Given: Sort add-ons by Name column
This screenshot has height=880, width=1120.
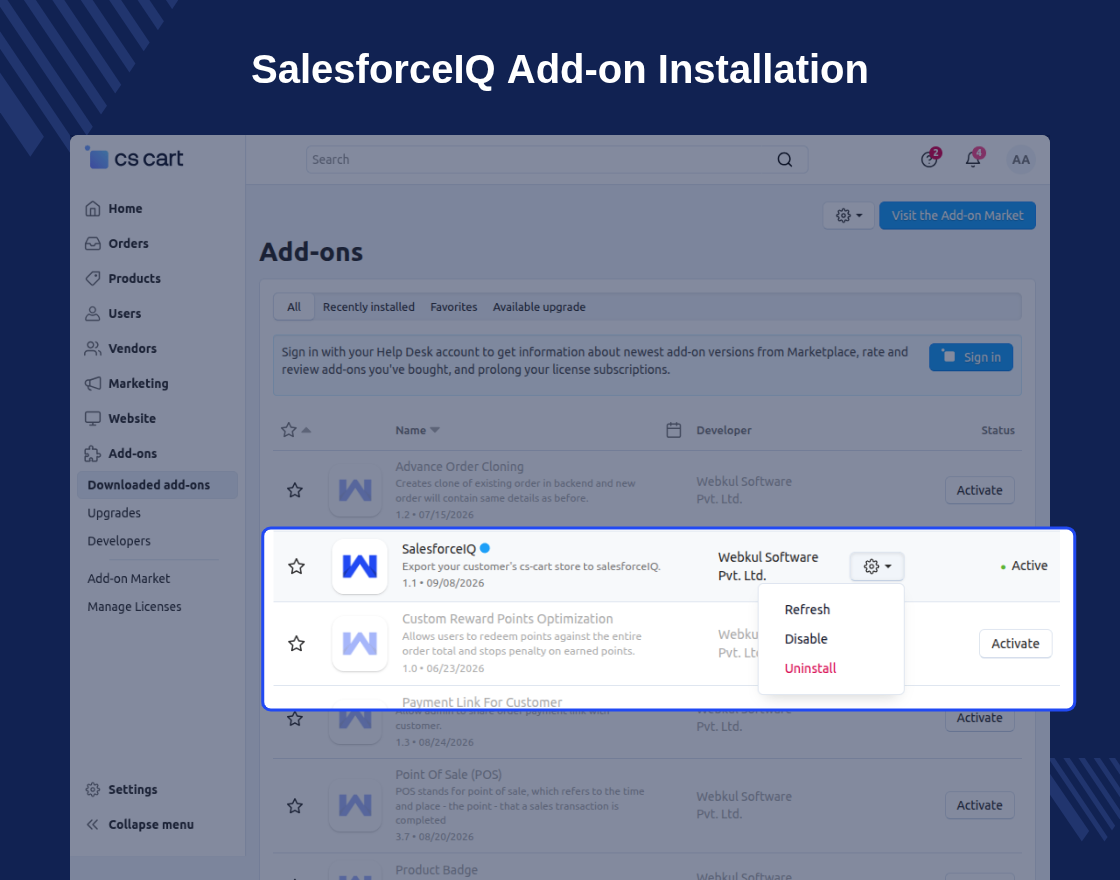Looking at the screenshot, I should click(418, 430).
